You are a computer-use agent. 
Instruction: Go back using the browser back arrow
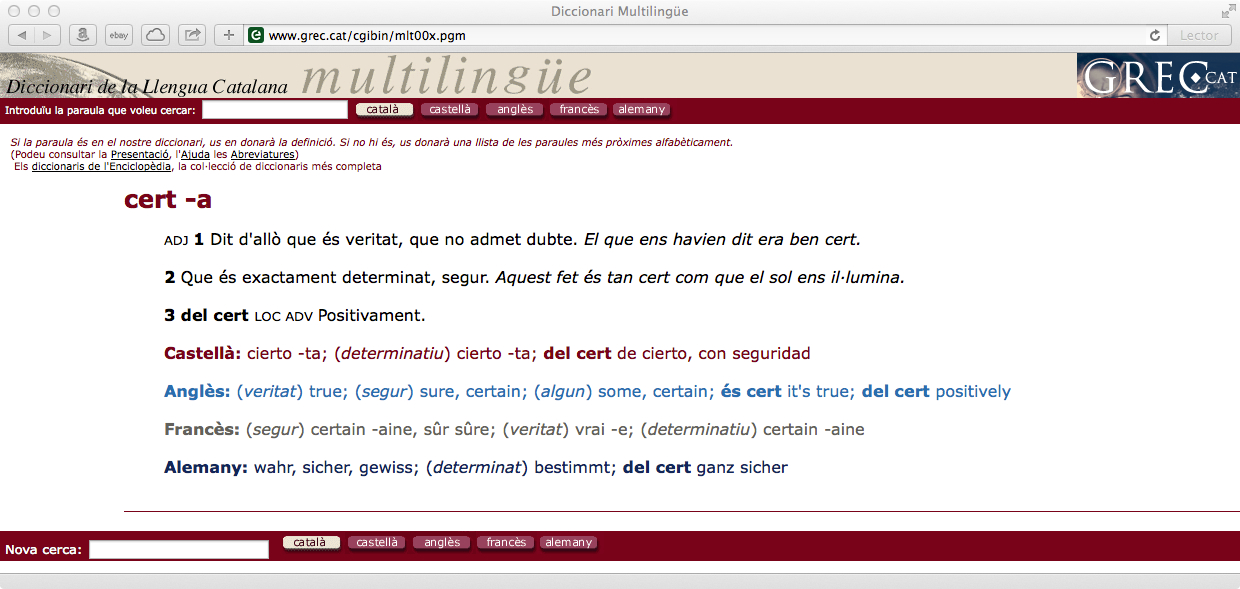(x=22, y=35)
